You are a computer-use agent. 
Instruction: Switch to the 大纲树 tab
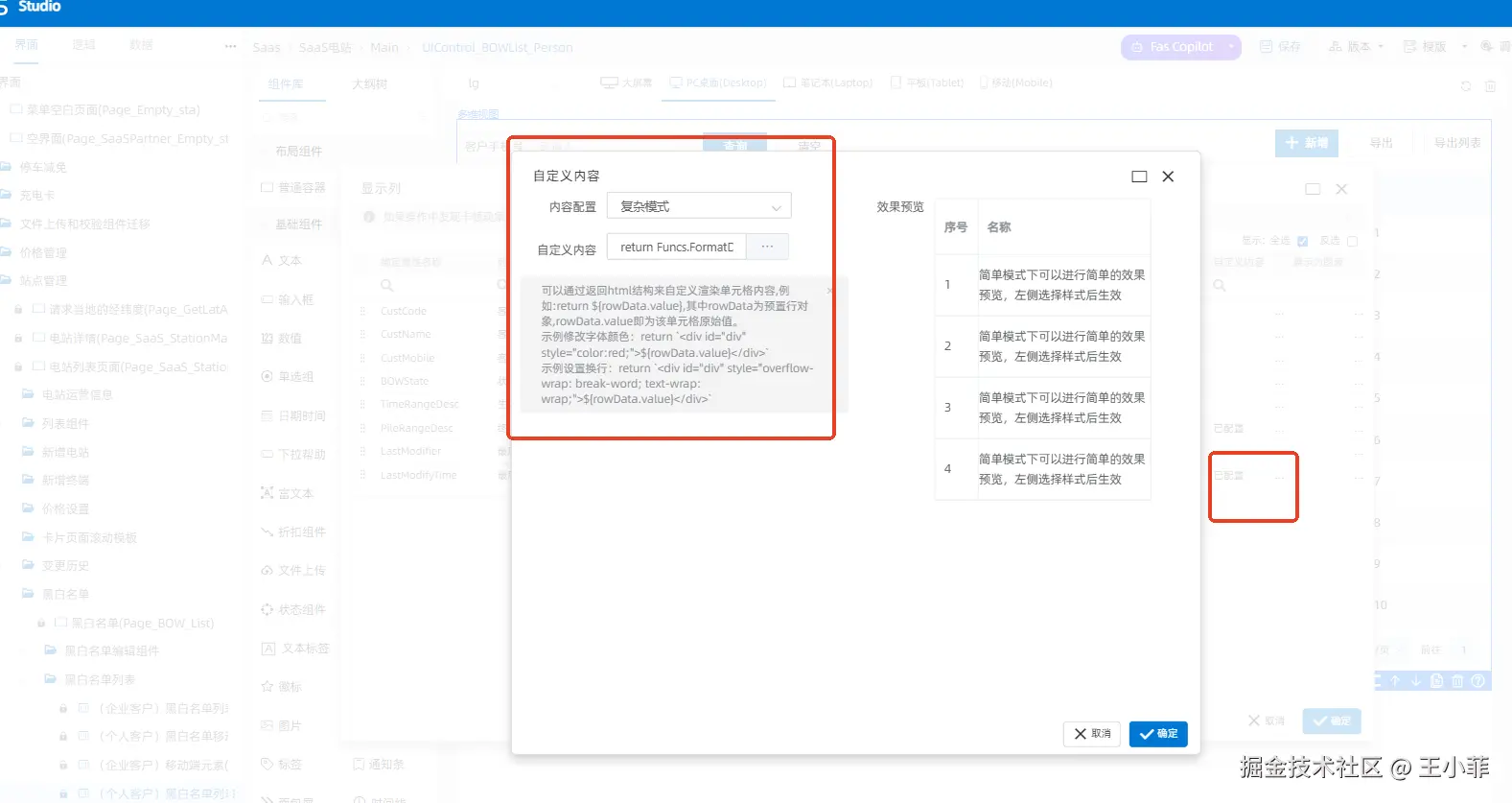point(369,84)
